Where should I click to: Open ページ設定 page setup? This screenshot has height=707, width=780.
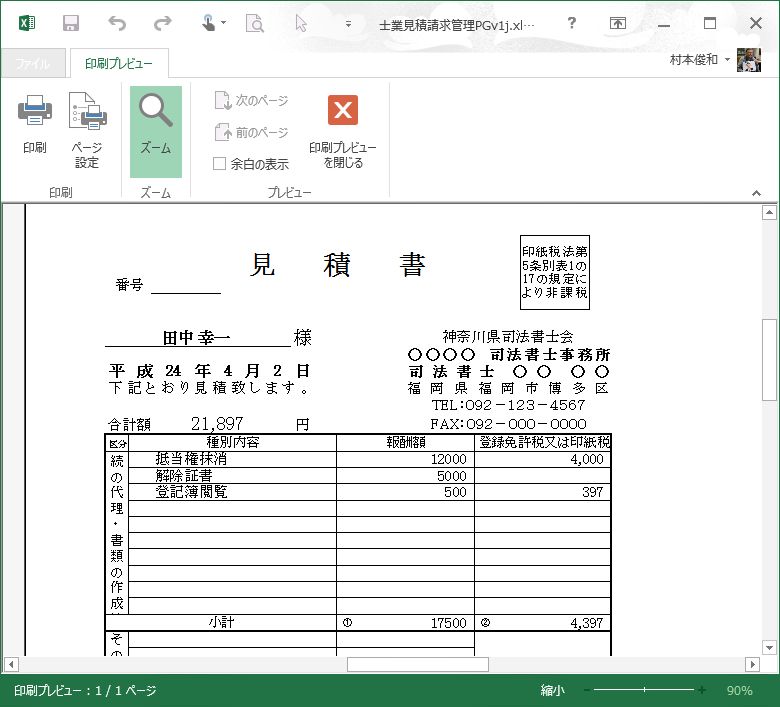point(87,130)
